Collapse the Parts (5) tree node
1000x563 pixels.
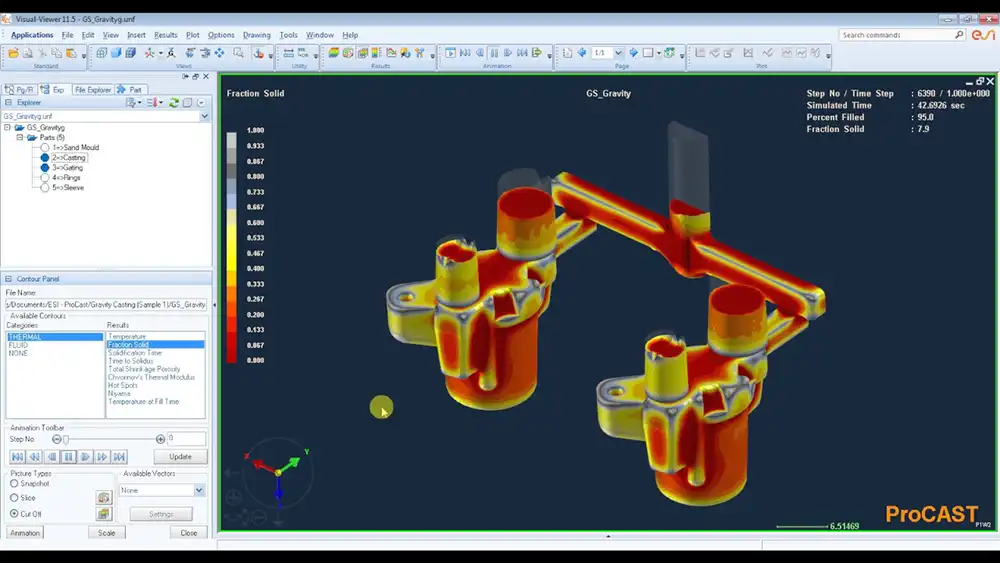pos(20,138)
